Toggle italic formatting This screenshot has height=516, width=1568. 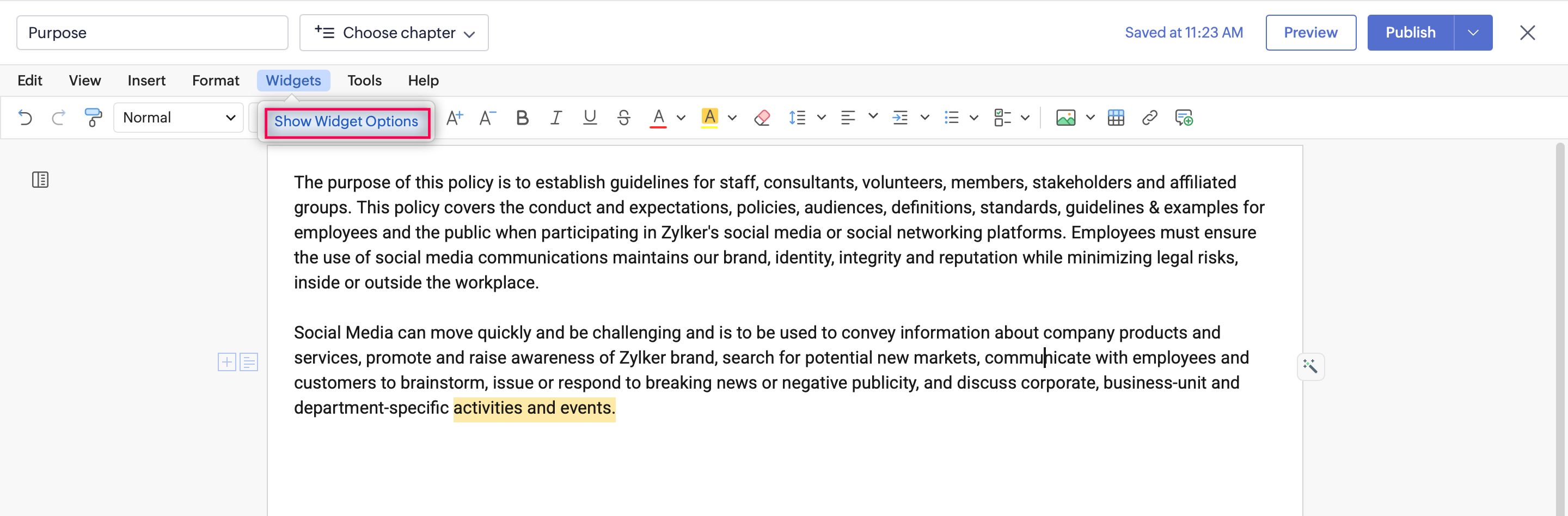click(x=556, y=118)
